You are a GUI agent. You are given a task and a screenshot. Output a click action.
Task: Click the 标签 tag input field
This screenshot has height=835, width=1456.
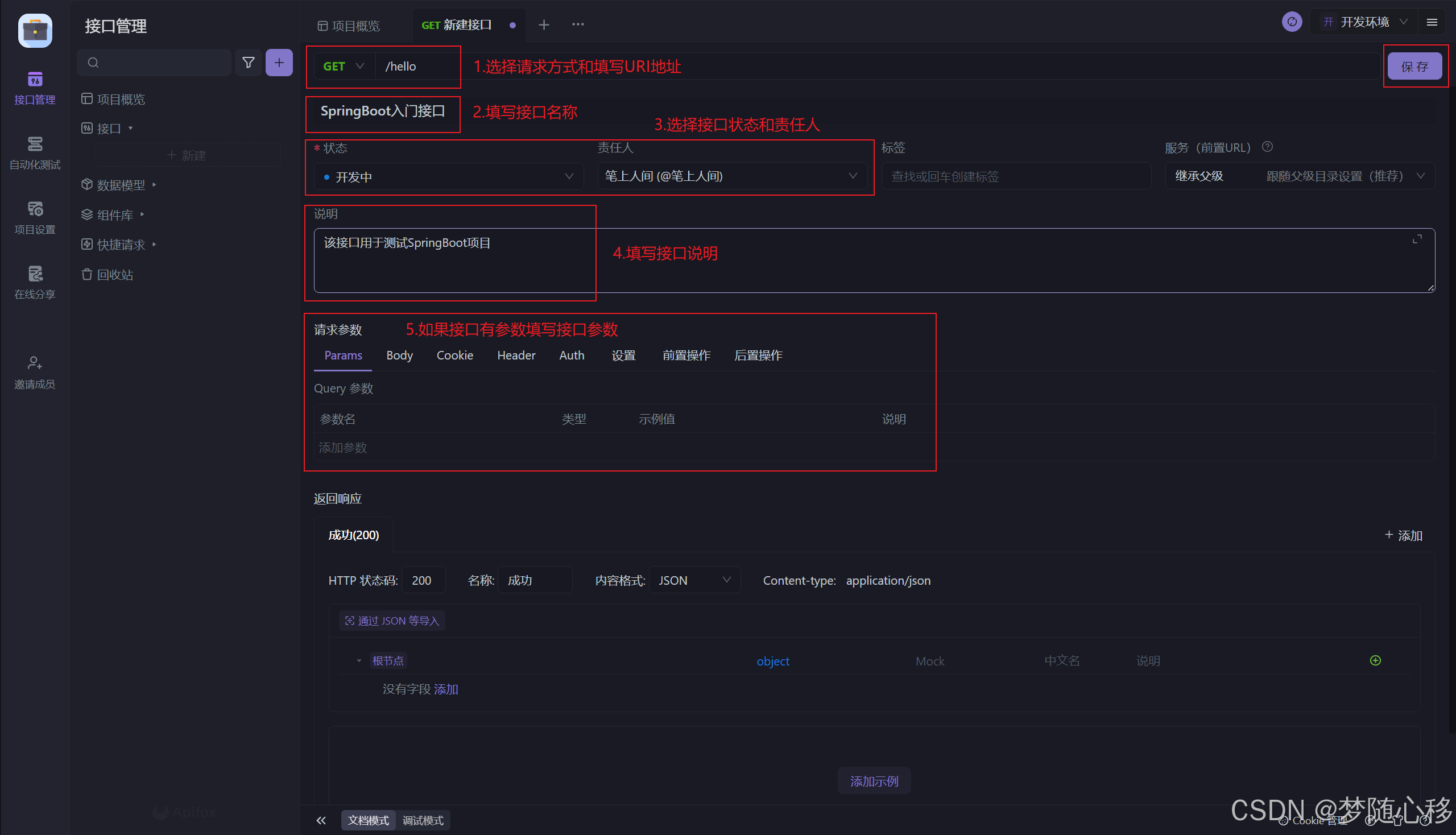(x=1016, y=177)
